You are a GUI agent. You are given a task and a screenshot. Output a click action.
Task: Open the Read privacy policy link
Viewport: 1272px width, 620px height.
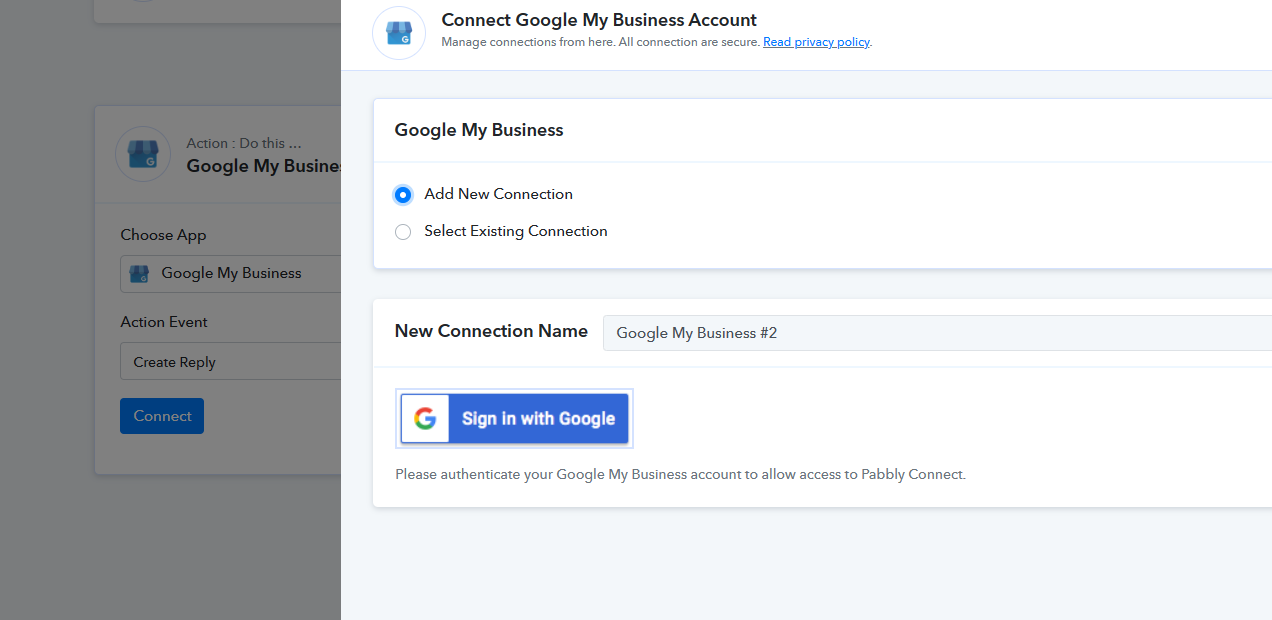coord(816,42)
